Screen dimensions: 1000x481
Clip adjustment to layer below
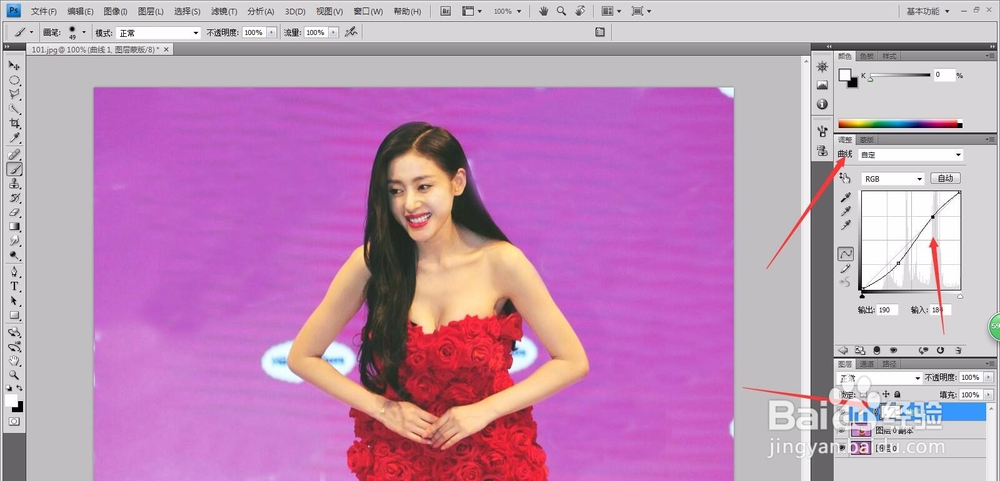[x=876, y=350]
